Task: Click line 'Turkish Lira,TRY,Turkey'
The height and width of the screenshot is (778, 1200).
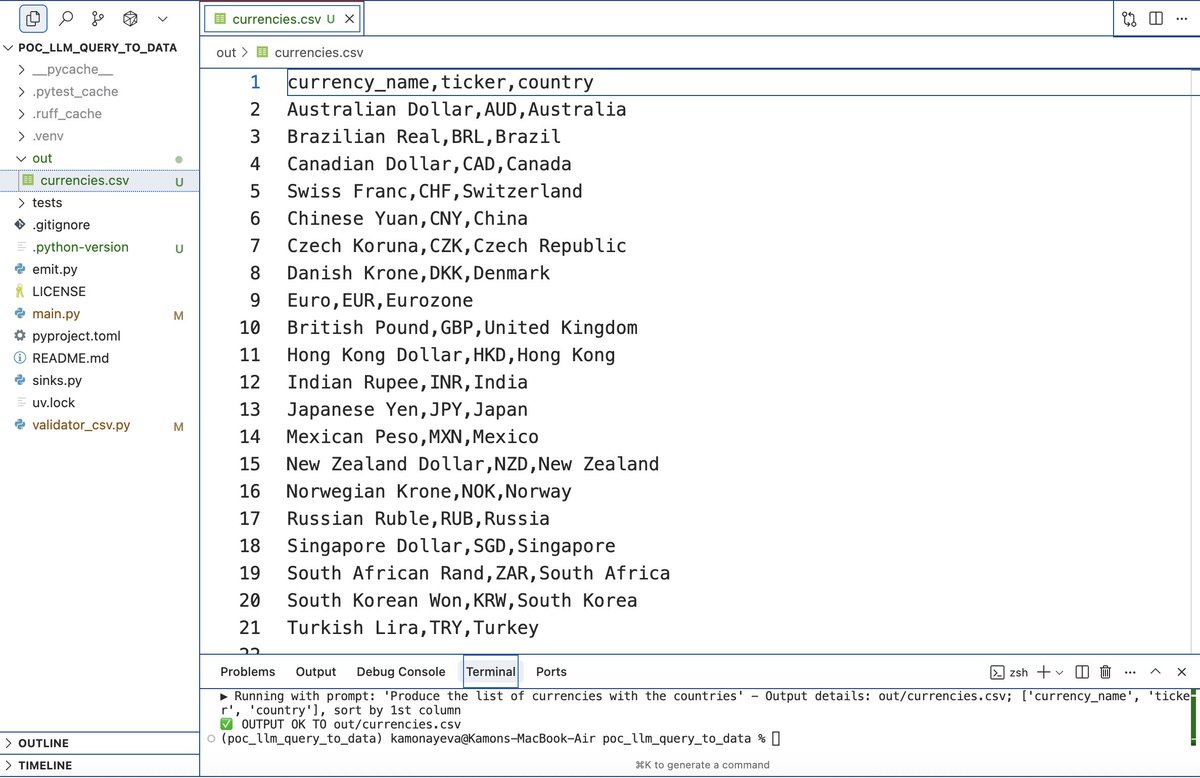Action: pos(413,628)
